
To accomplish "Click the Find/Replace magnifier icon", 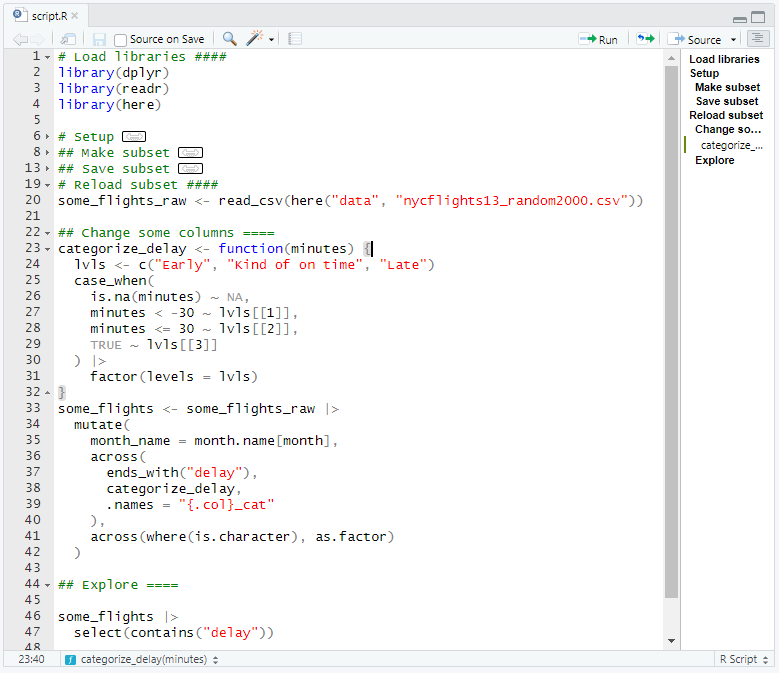I will pyautogui.click(x=230, y=39).
